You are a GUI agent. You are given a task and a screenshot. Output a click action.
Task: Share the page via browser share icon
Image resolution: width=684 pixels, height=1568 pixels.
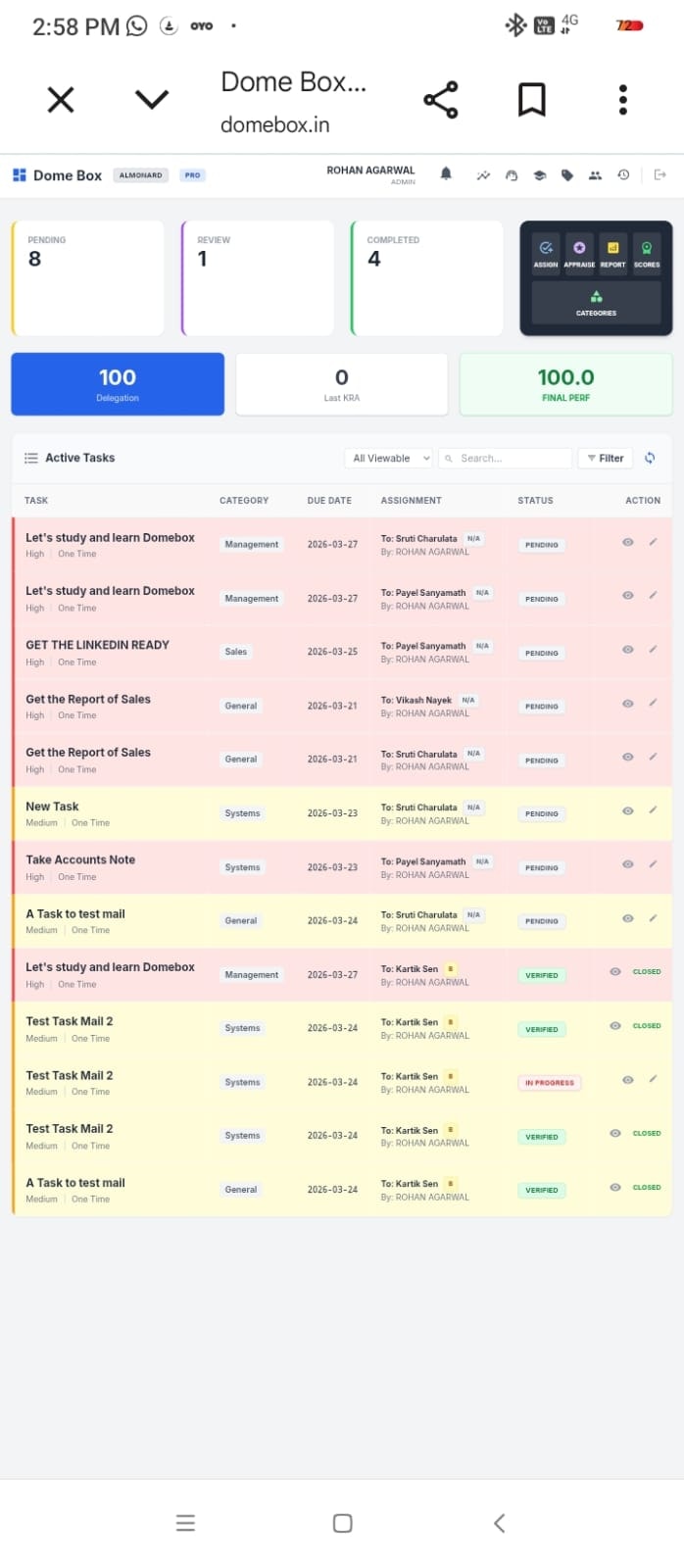[x=441, y=100]
